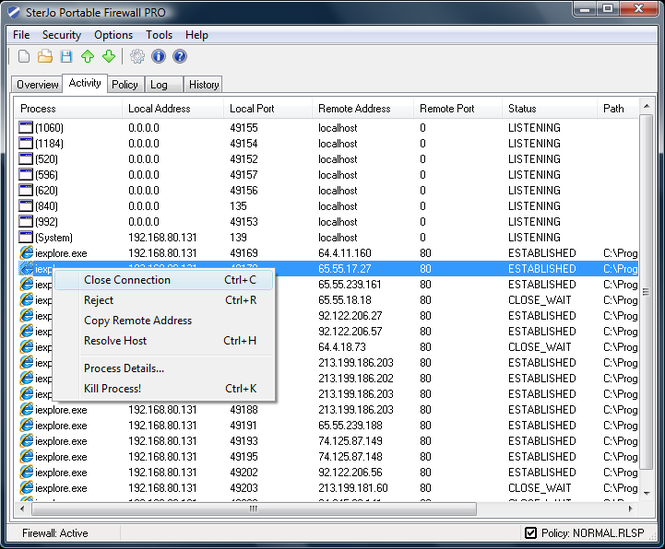Open Process Details... from context menu
This screenshot has height=549, width=665.
(164, 368)
